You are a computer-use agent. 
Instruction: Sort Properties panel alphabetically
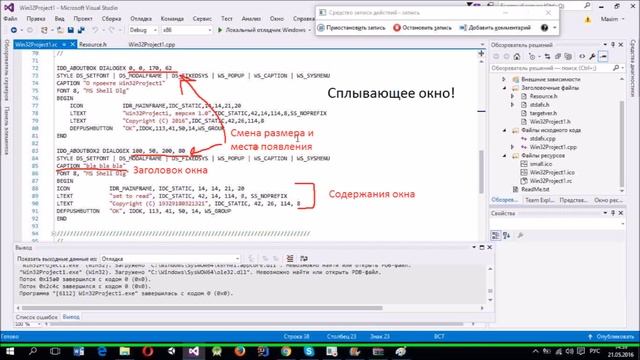pyautogui.click(x=507, y=235)
